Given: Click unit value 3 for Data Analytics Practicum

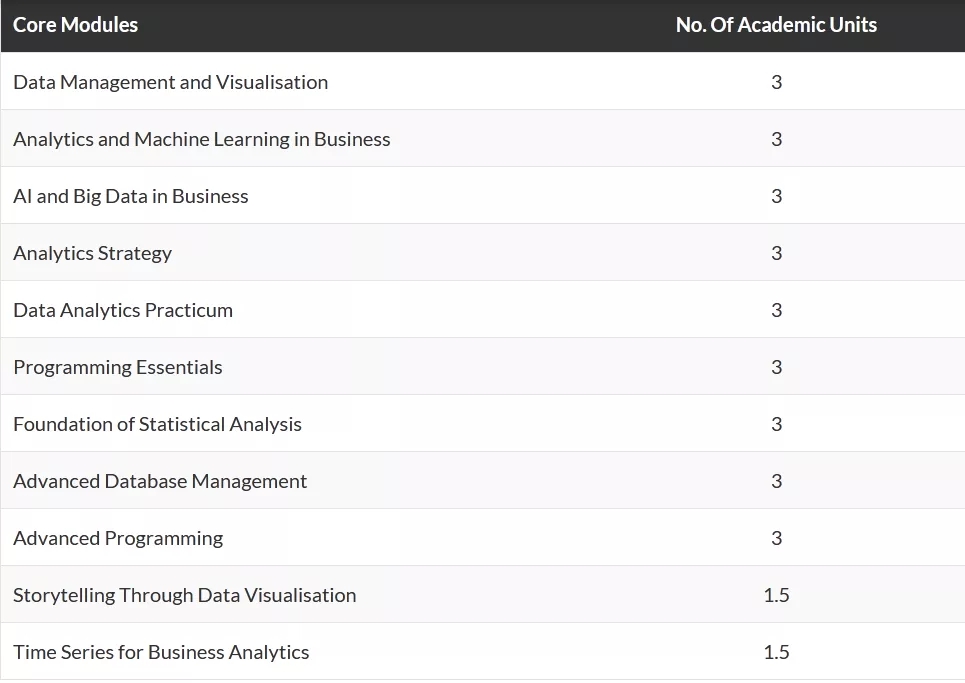Looking at the screenshot, I should click(777, 310).
